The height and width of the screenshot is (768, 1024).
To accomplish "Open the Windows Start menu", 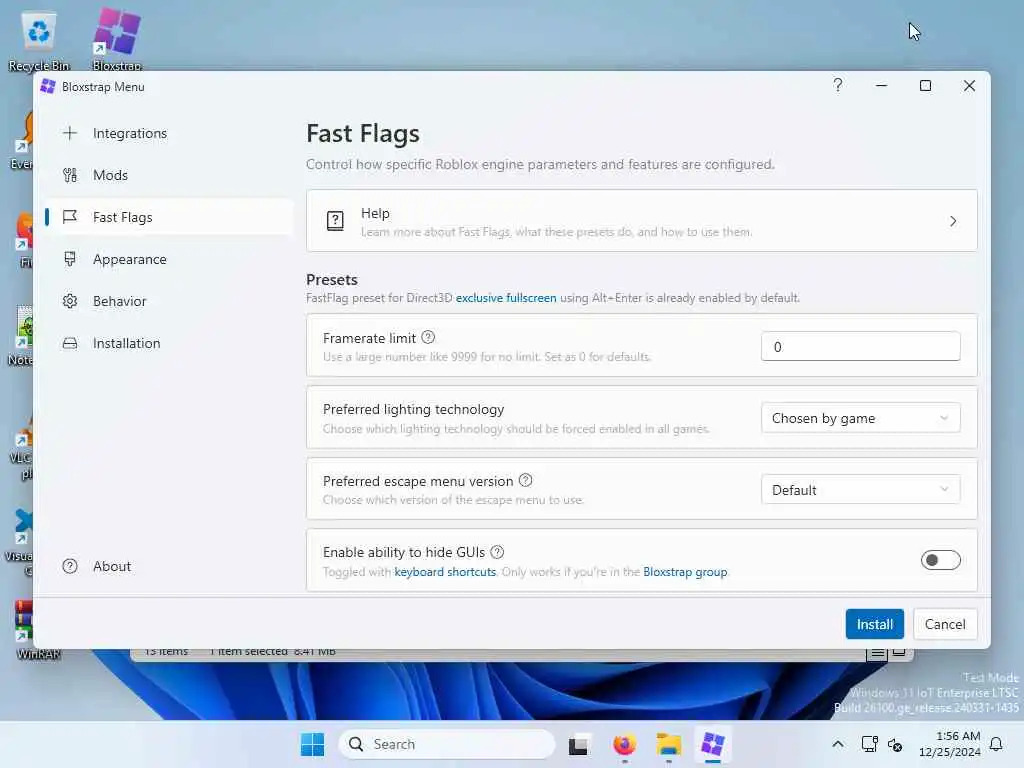I will [x=312, y=744].
